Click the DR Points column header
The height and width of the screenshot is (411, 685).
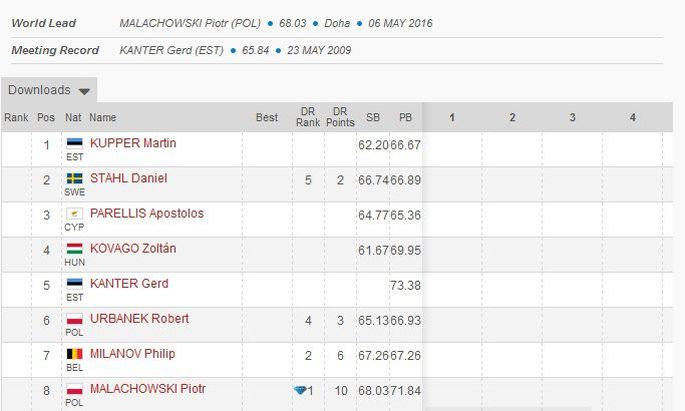340,117
